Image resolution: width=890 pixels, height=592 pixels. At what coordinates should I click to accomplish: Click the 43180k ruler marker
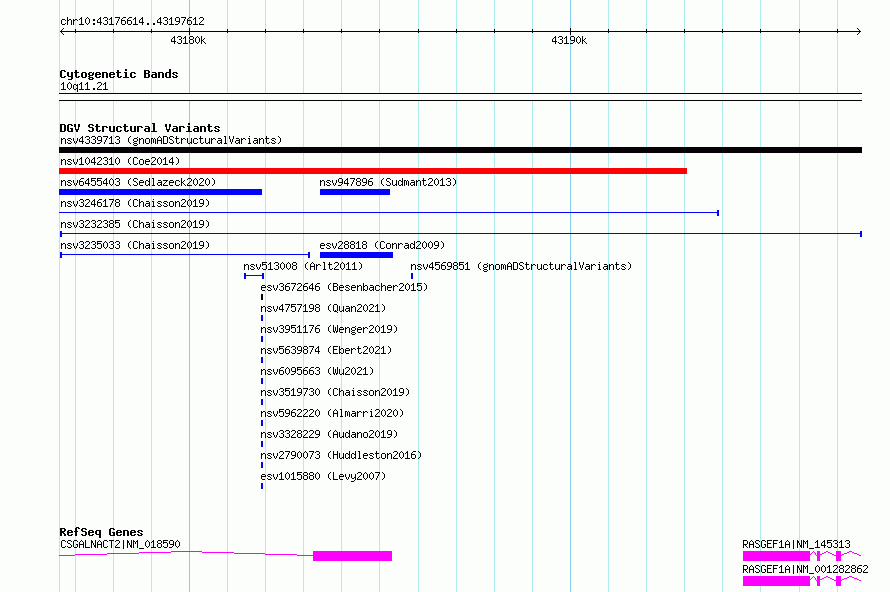click(x=188, y=40)
